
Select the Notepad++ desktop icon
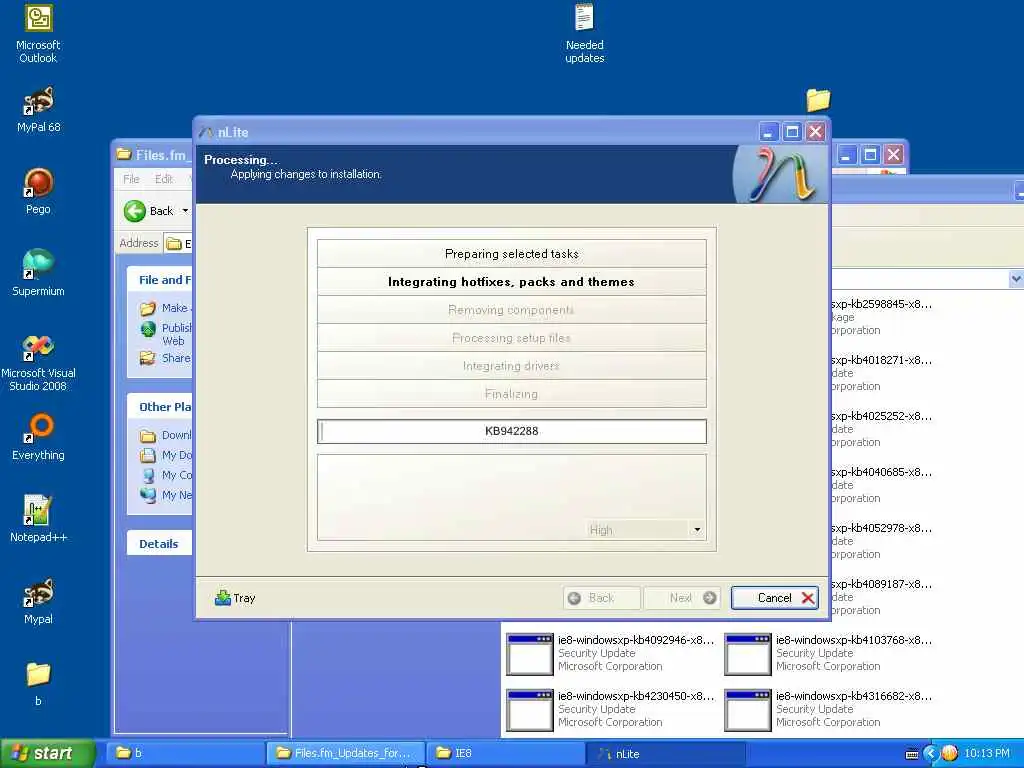tap(38, 519)
